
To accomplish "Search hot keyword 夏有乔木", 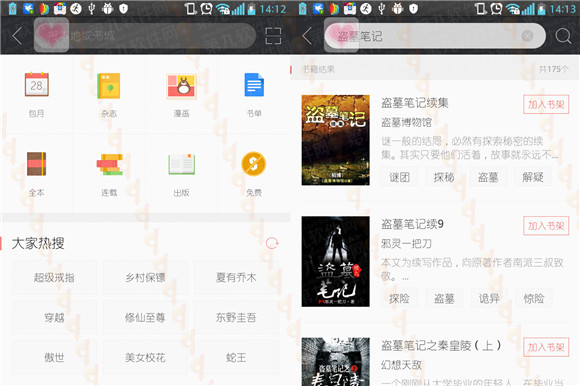I will click(236, 277).
